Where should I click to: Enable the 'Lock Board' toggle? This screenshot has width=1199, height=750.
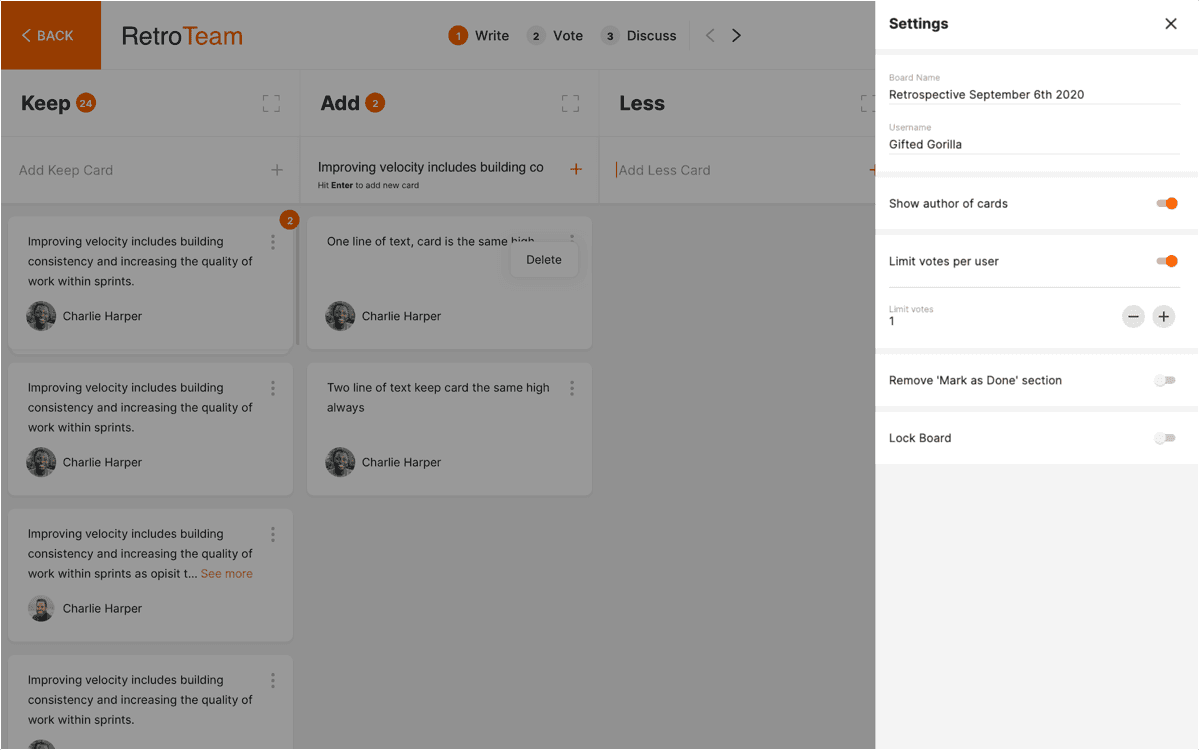[x=1166, y=438]
